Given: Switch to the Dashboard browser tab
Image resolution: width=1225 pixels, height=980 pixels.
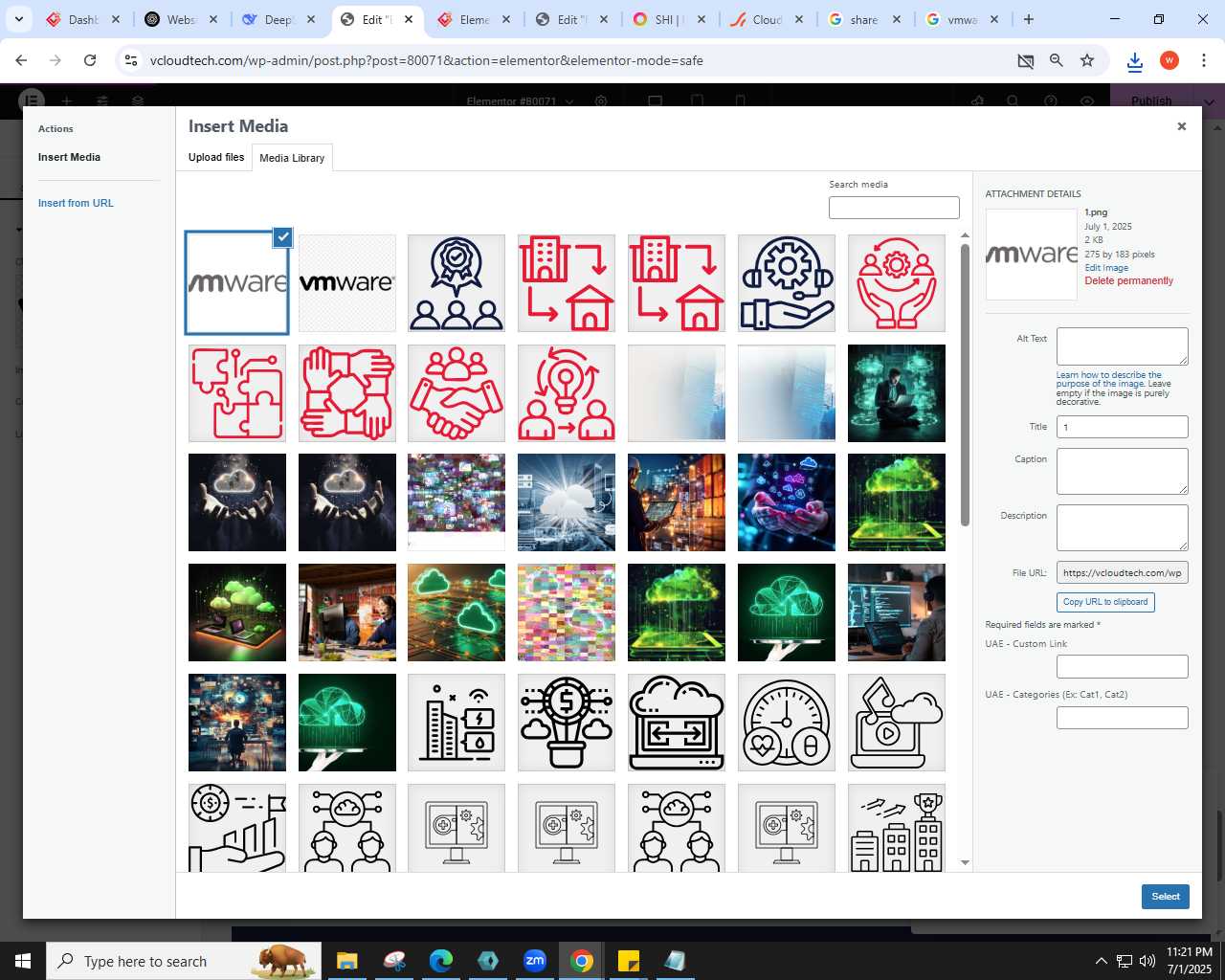Looking at the screenshot, I should coord(84,19).
